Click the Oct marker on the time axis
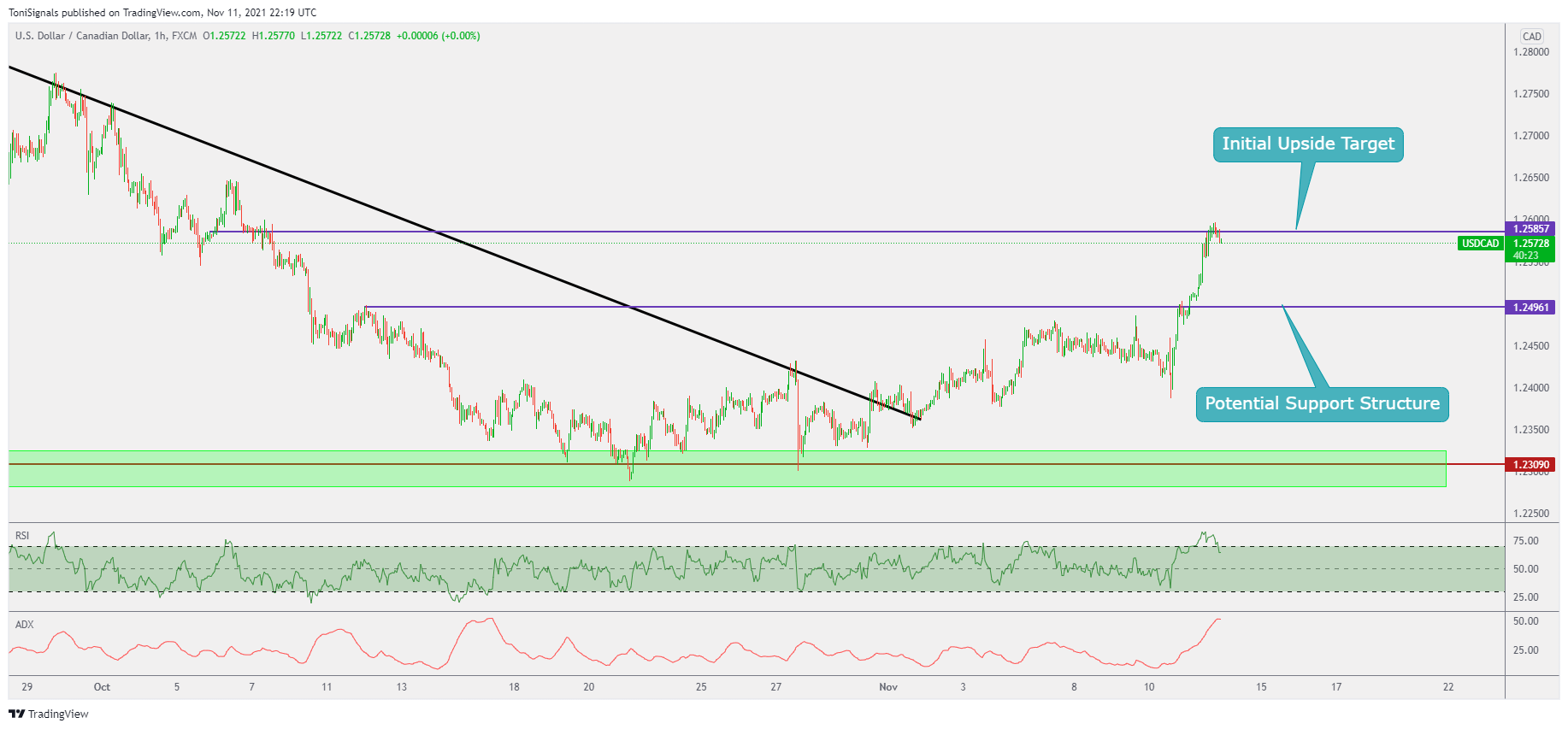The width and height of the screenshot is (1568, 729). click(x=102, y=687)
